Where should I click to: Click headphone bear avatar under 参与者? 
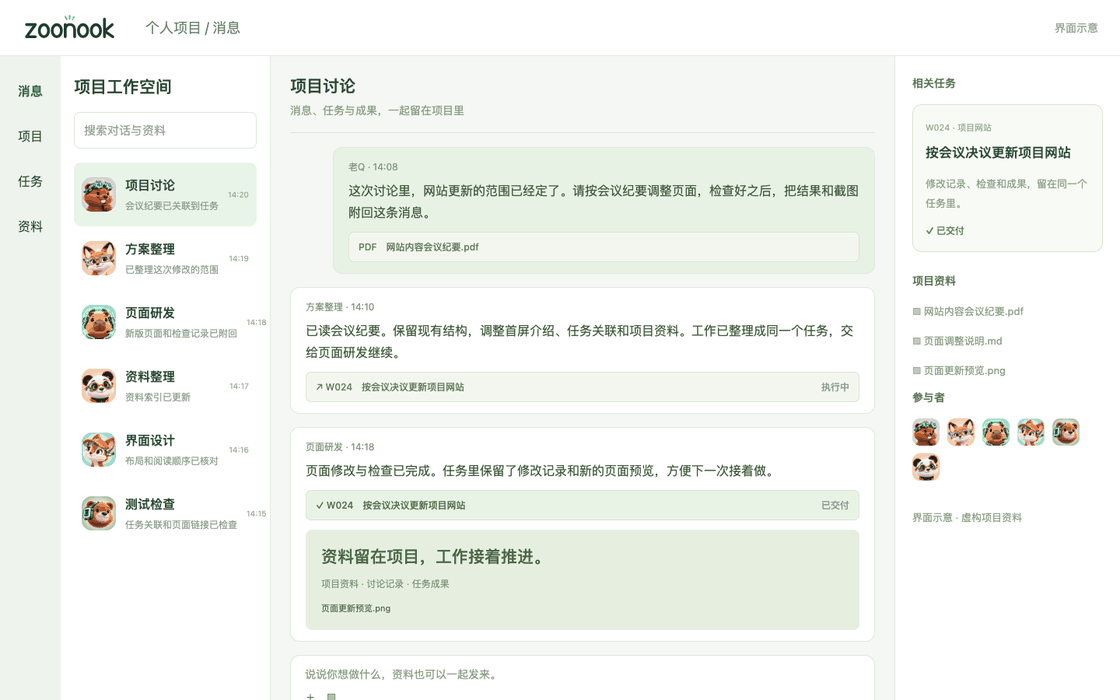[x=1066, y=432]
